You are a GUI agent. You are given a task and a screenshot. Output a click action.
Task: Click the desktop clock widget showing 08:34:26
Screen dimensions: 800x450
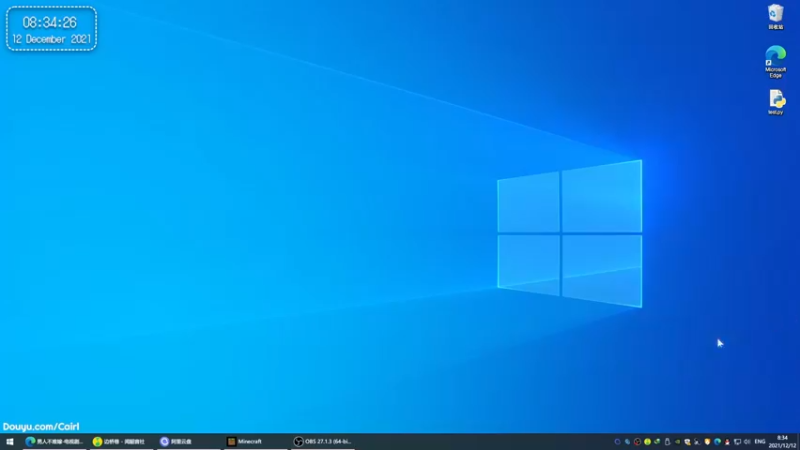[x=51, y=29]
